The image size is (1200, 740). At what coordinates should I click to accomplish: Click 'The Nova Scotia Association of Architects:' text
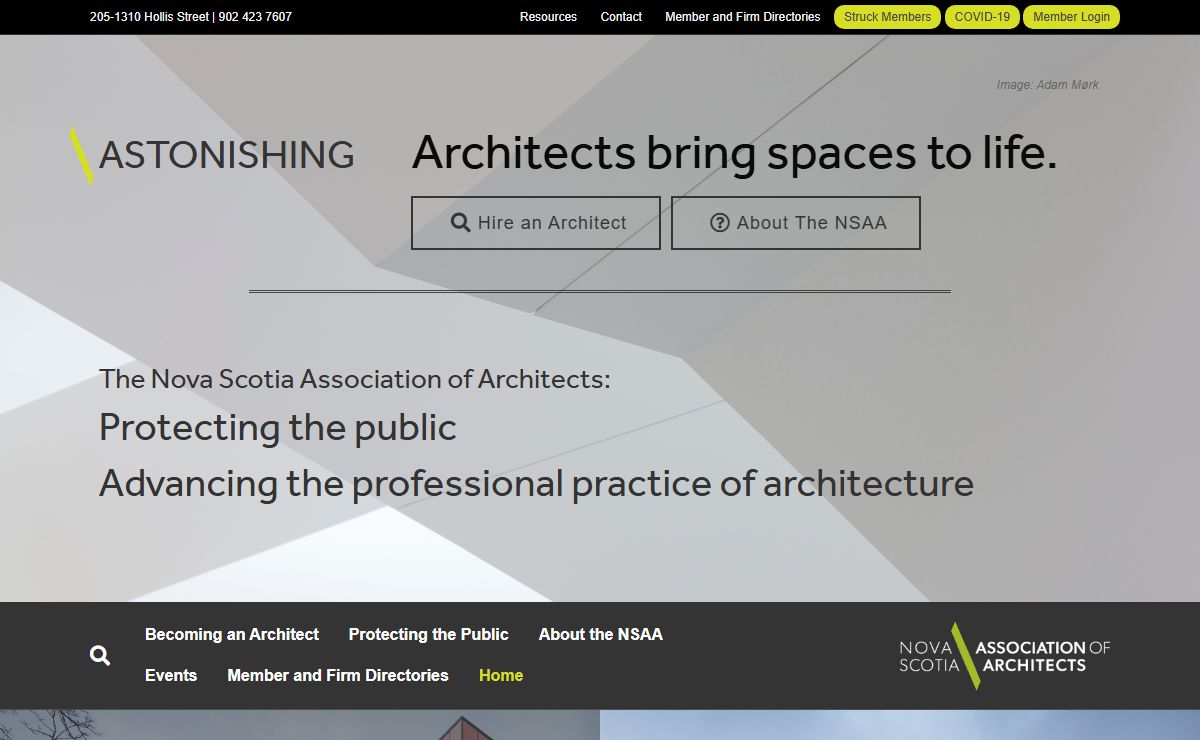[354, 379]
